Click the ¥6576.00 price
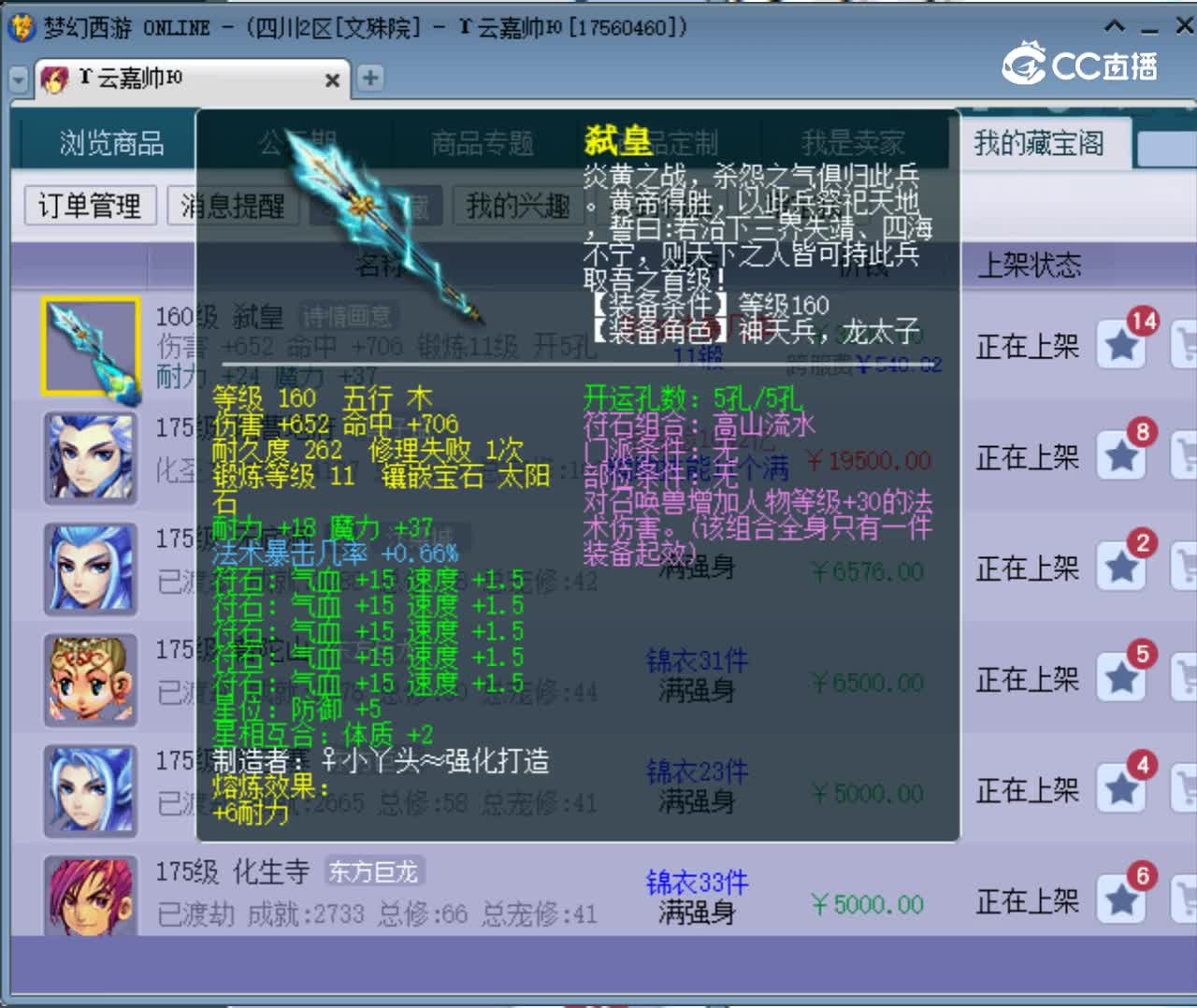This screenshot has height=1008, width=1197. (869, 571)
